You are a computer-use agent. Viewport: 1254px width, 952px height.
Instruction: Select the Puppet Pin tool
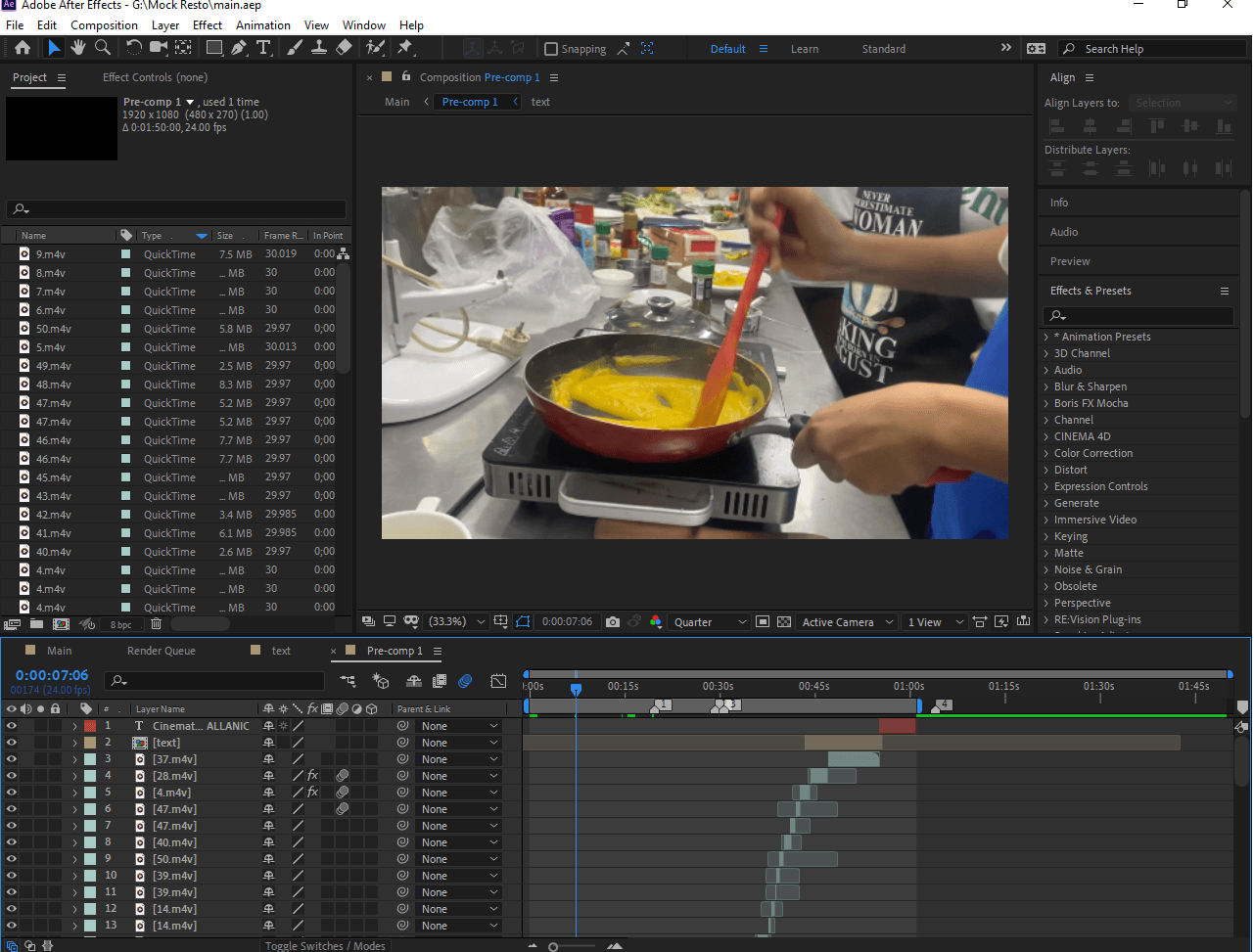click(x=404, y=48)
